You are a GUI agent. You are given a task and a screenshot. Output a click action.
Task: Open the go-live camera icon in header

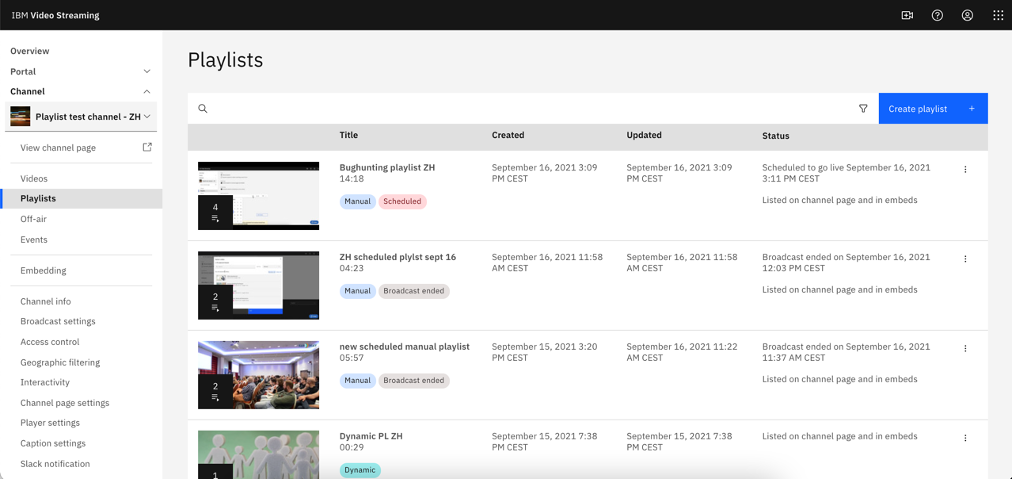[907, 15]
